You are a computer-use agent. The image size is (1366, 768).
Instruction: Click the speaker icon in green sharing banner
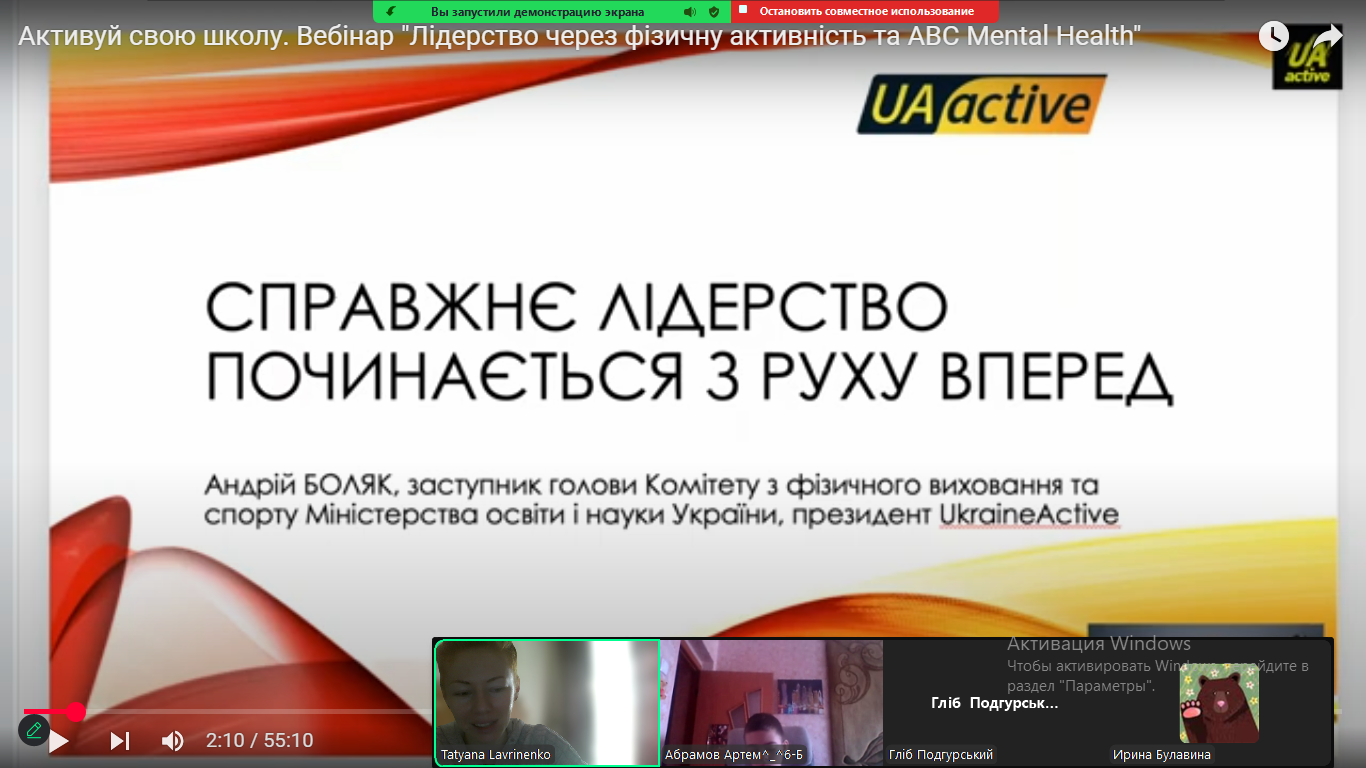tap(690, 12)
